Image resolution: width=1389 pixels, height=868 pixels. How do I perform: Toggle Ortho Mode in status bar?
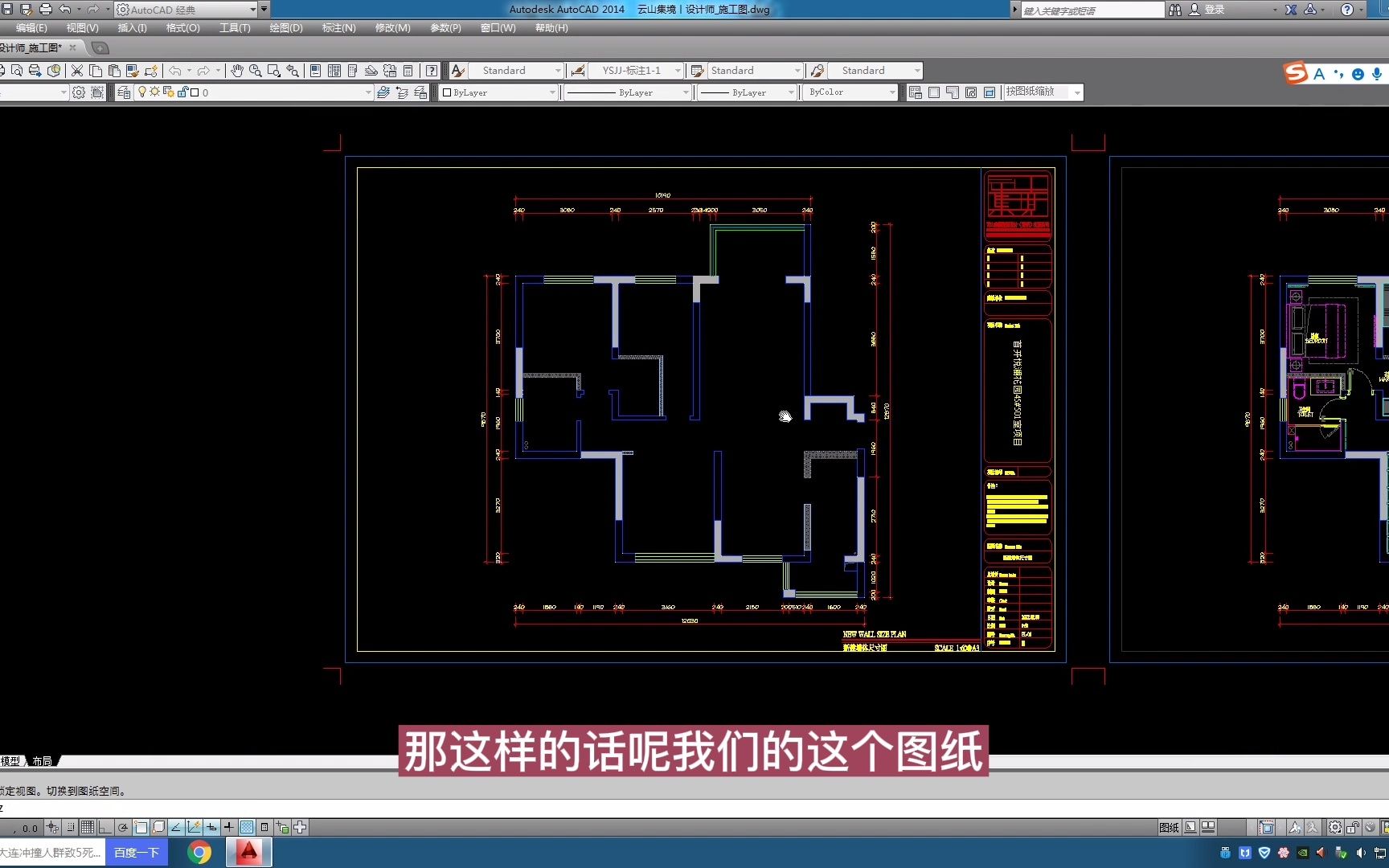coord(105,827)
